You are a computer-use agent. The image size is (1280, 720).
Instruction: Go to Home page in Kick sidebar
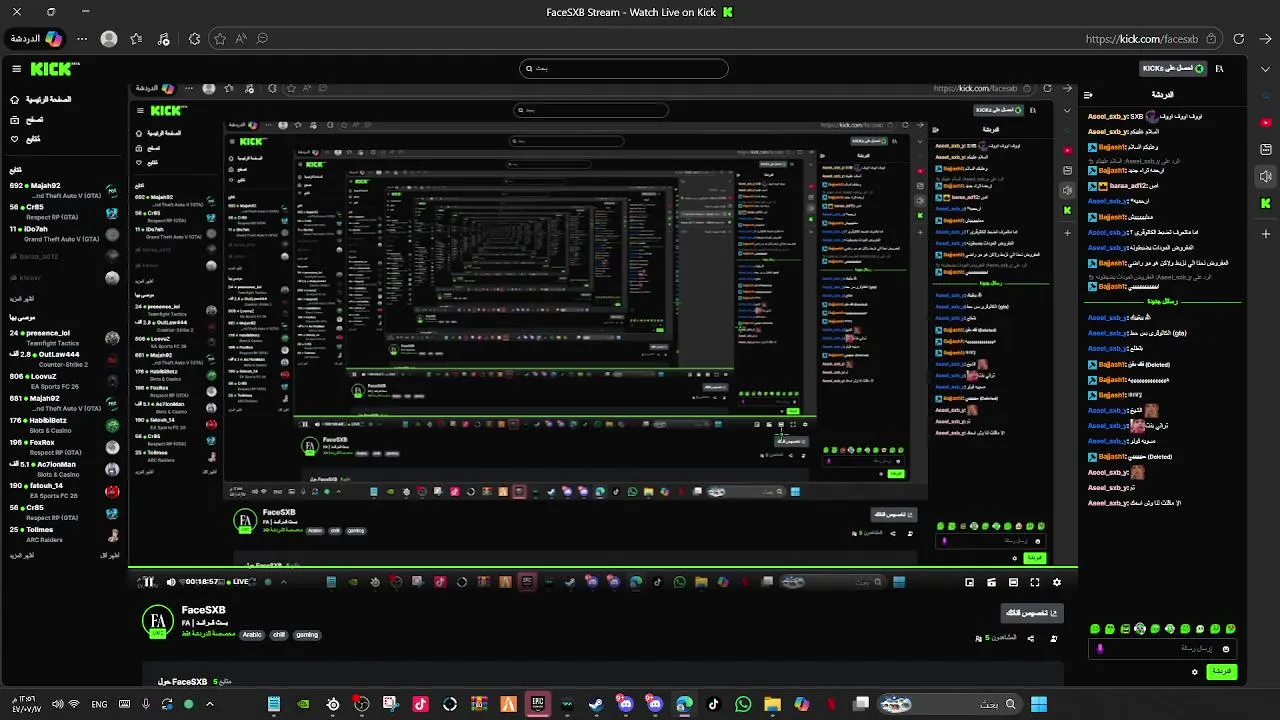(42, 100)
